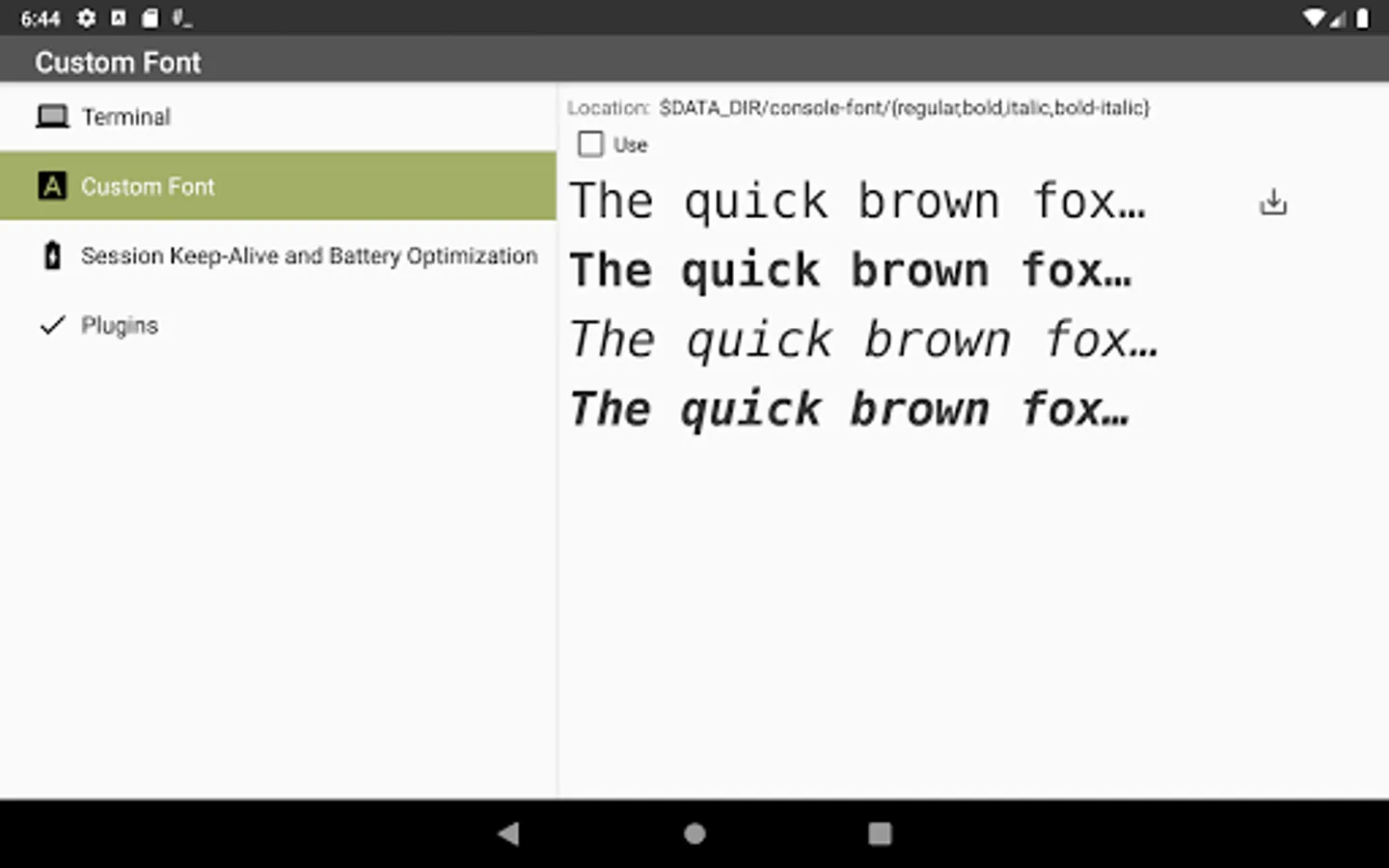Tap the Android home navigation button
The image size is (1389, 868).
pos(694,833)
